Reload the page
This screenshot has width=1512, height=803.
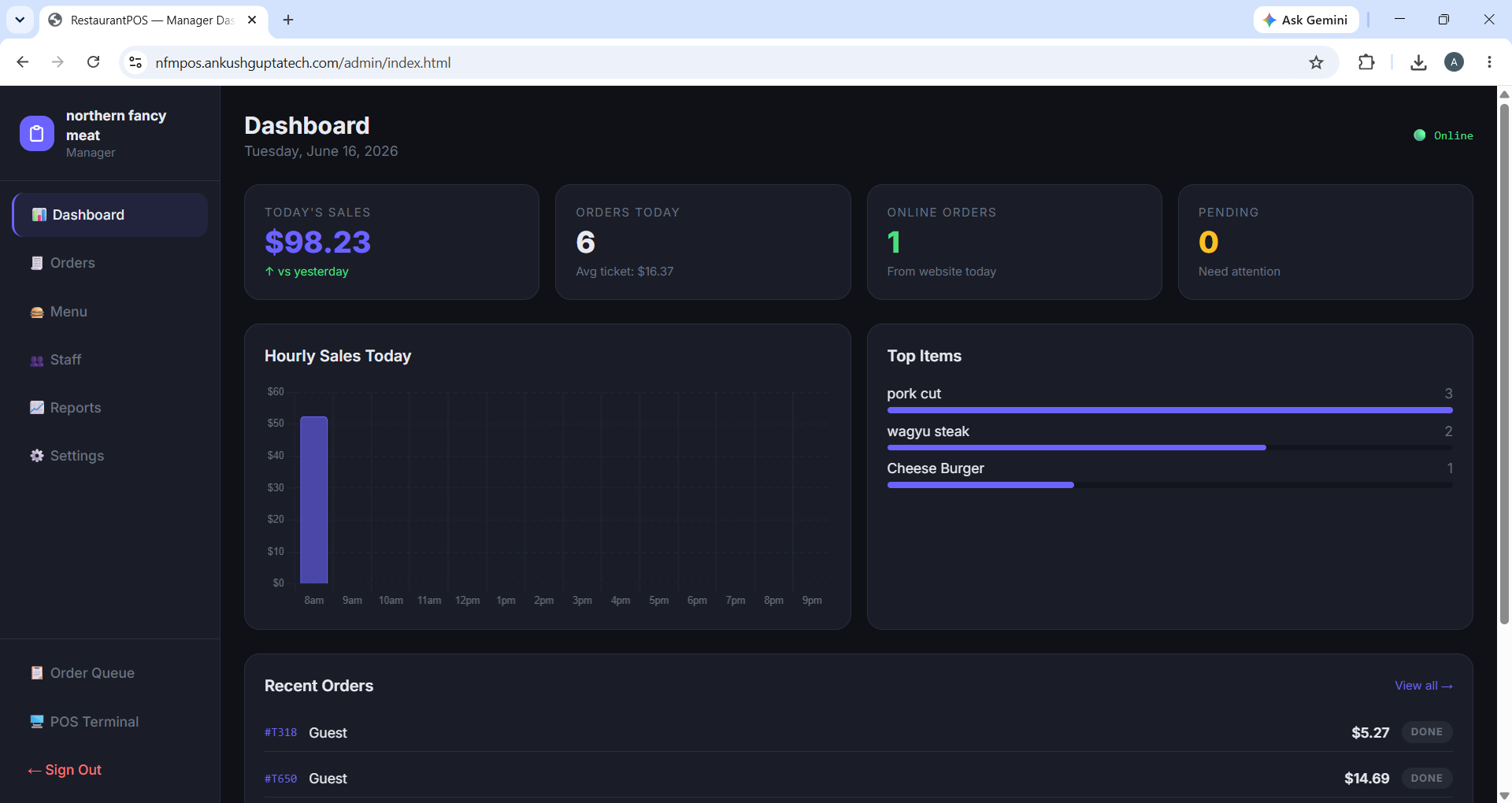(x=93, y=62)
